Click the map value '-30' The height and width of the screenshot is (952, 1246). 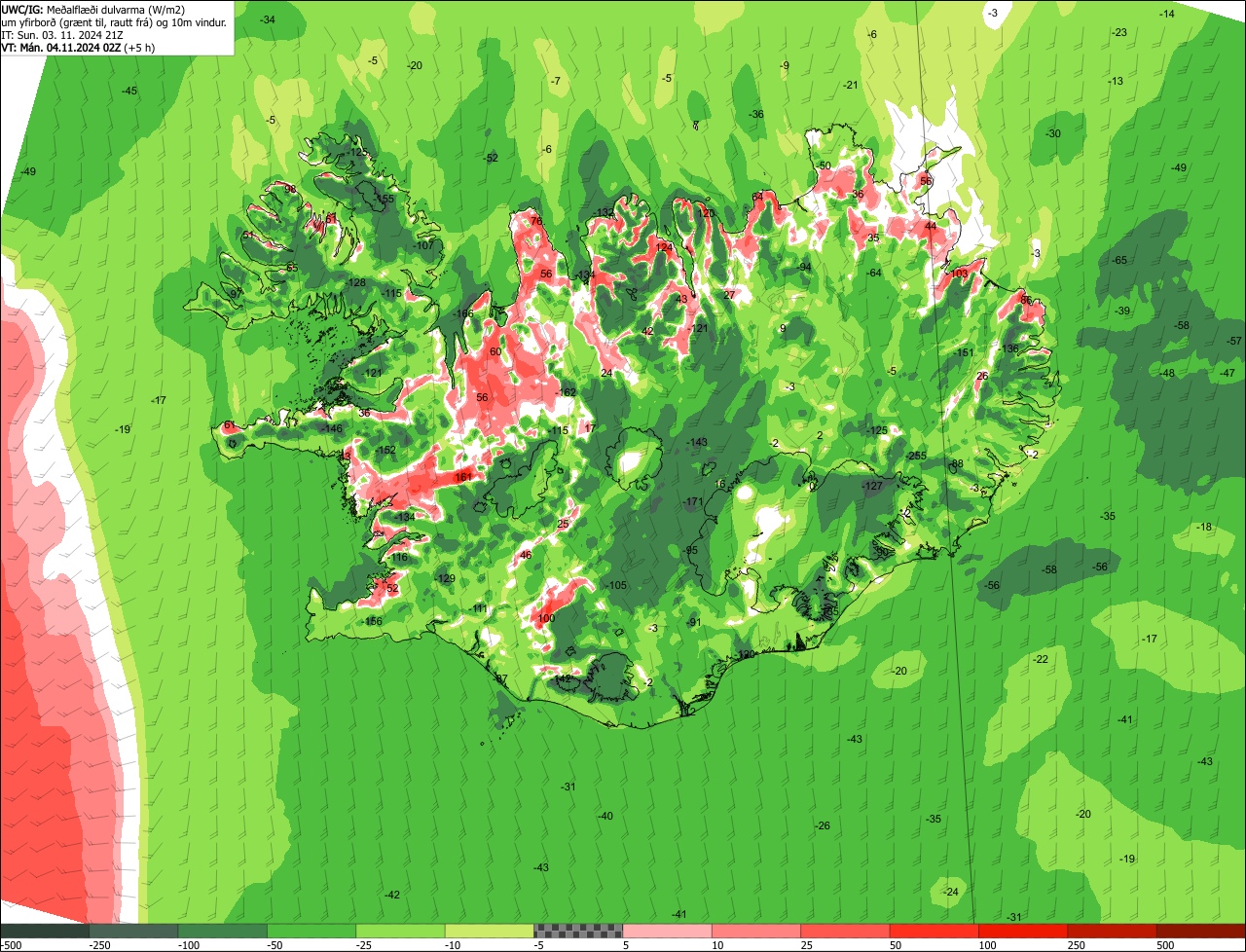click(1052, 133)
